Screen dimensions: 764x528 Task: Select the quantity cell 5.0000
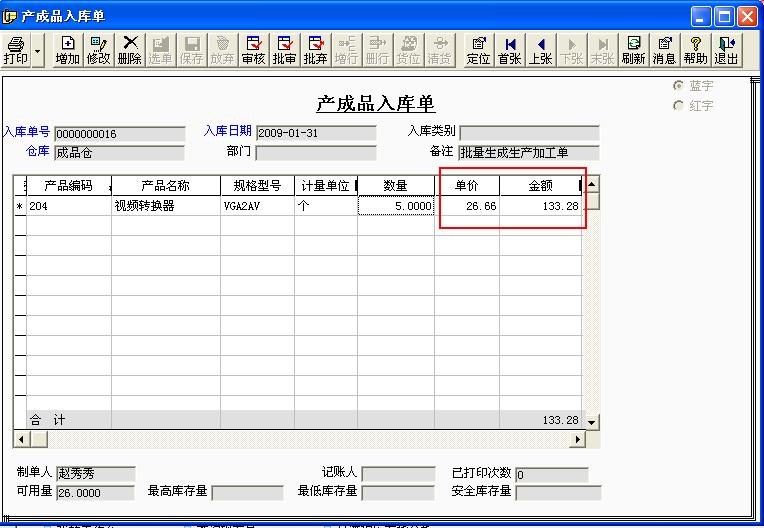(396, 206)
